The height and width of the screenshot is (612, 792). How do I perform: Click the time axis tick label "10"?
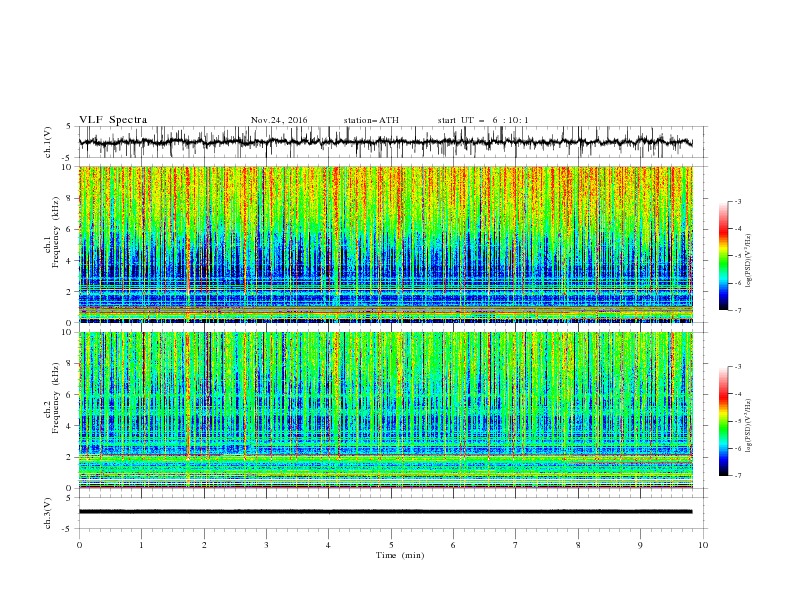(x=703, y=545)
